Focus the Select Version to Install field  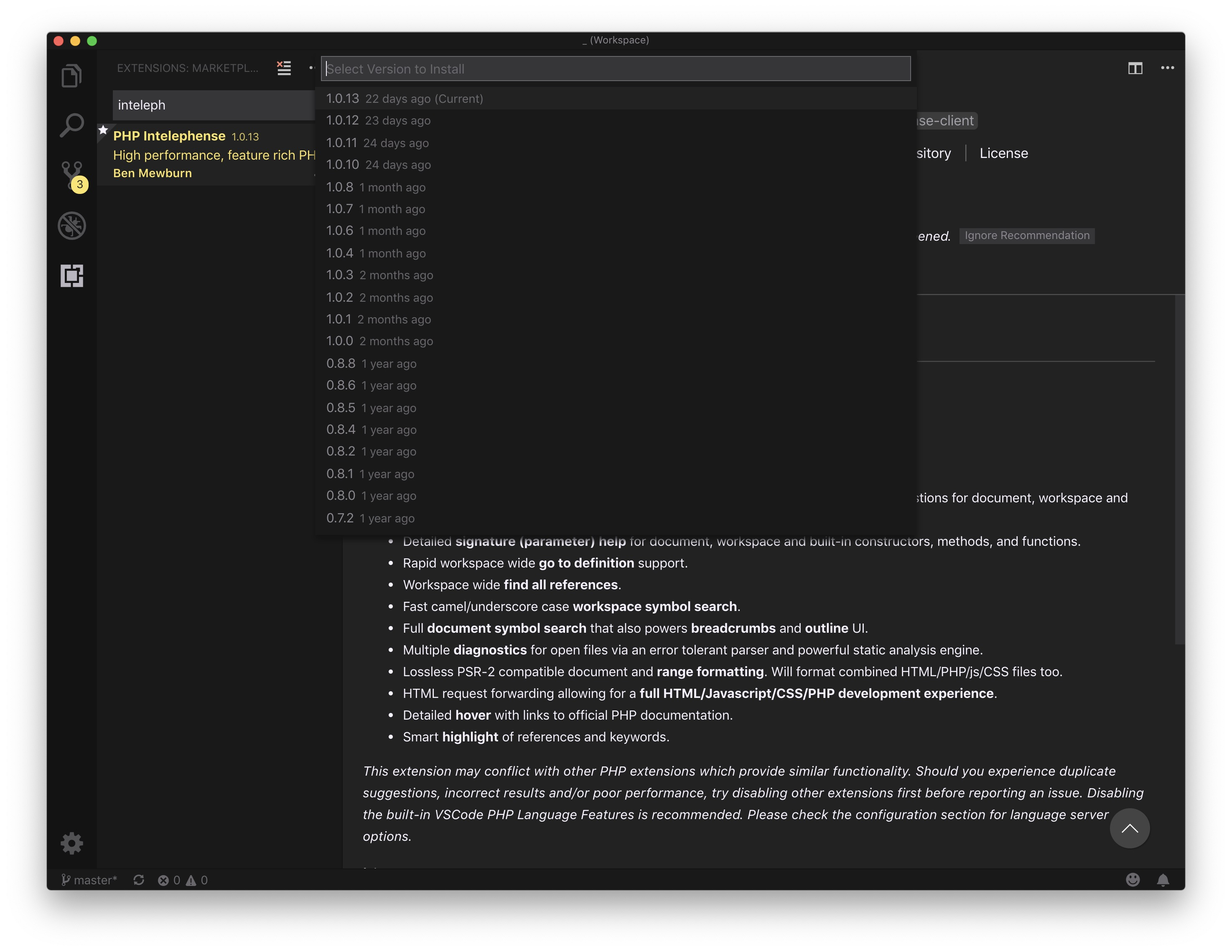616,69
